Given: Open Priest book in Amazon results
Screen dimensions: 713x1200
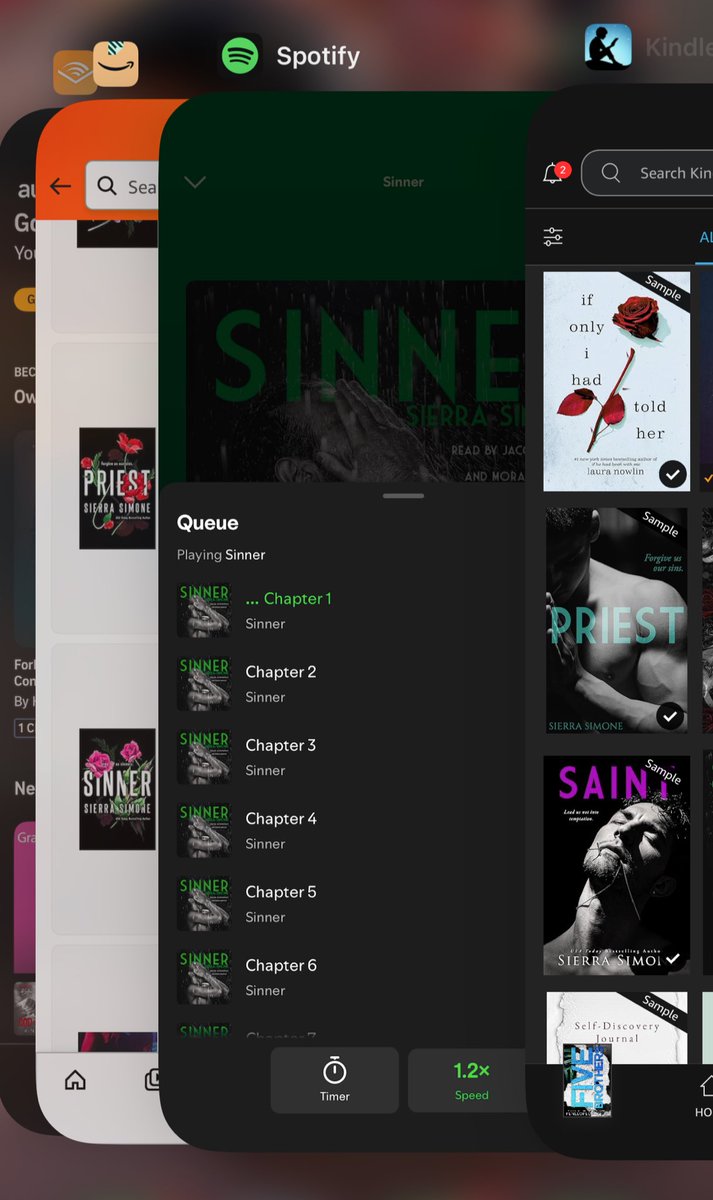Looking at the screenshot, I should tap(117, 488).
